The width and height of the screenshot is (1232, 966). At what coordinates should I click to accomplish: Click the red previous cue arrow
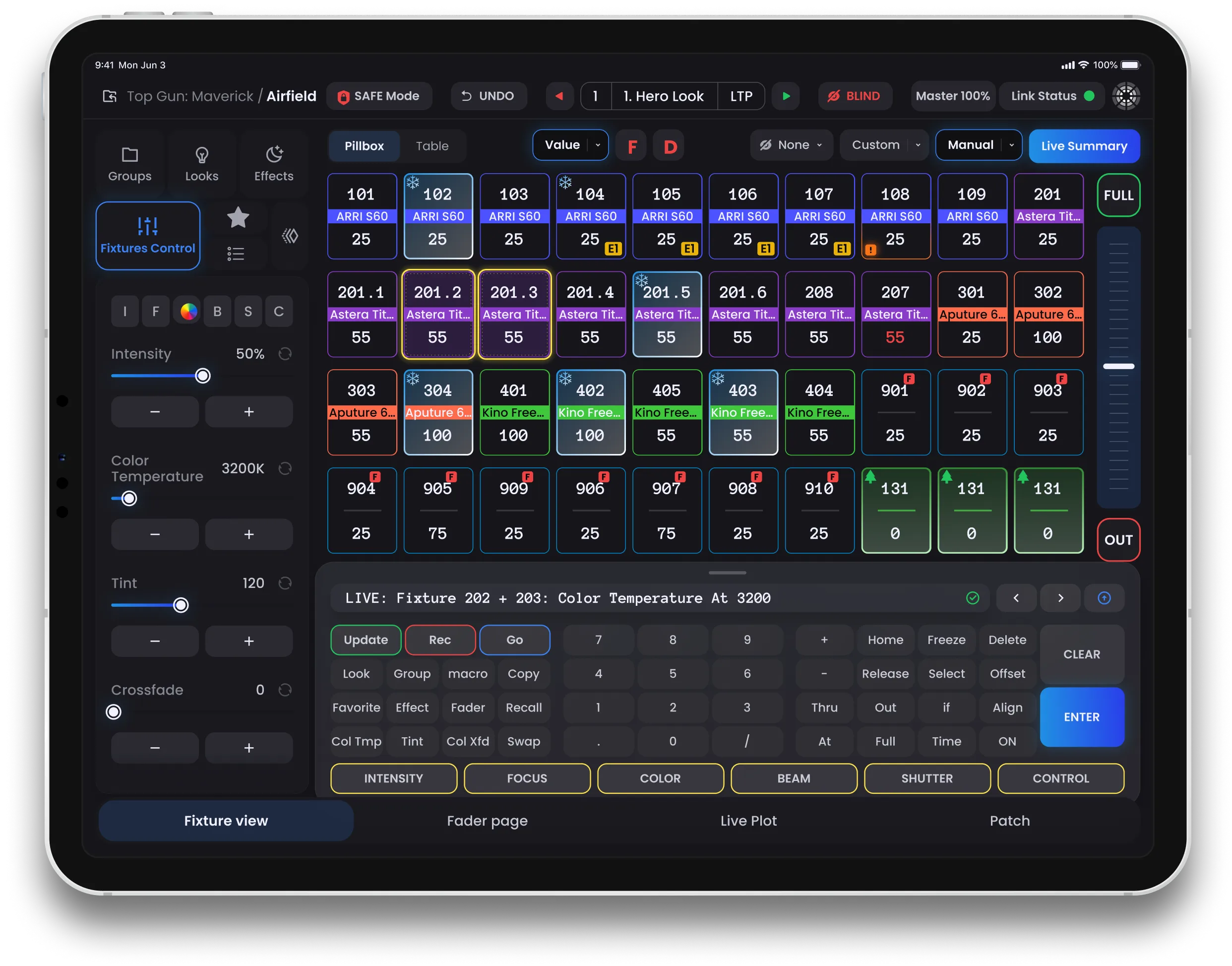point(559,96)
